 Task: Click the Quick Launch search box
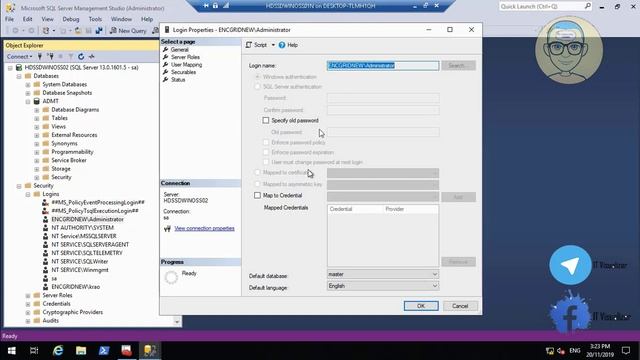tap(545, 6)
